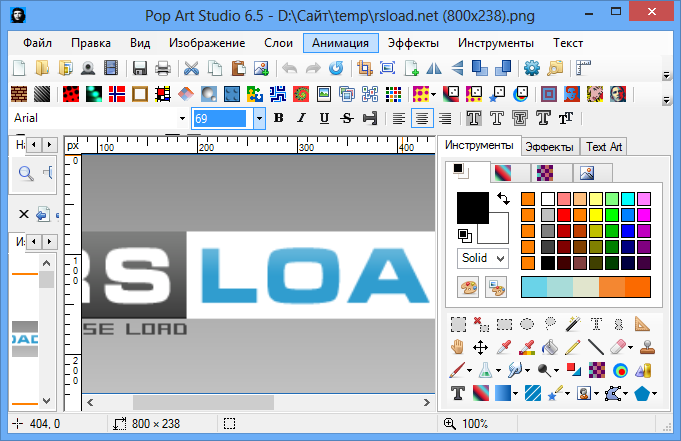Set text alignment to center
The image size is (681, 441).
coord(422,118)
